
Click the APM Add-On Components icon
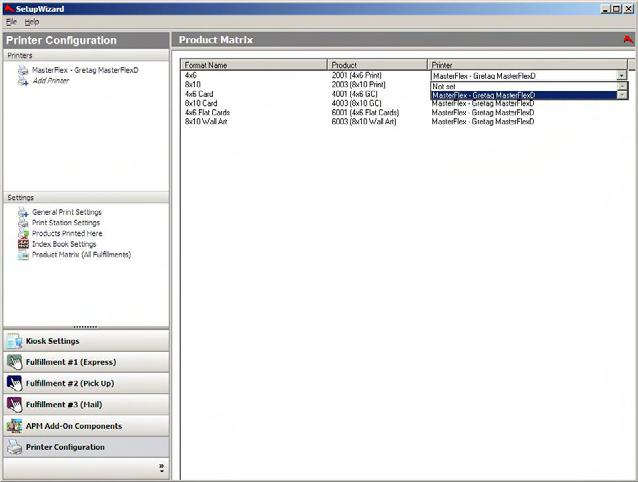pos(15,426)
